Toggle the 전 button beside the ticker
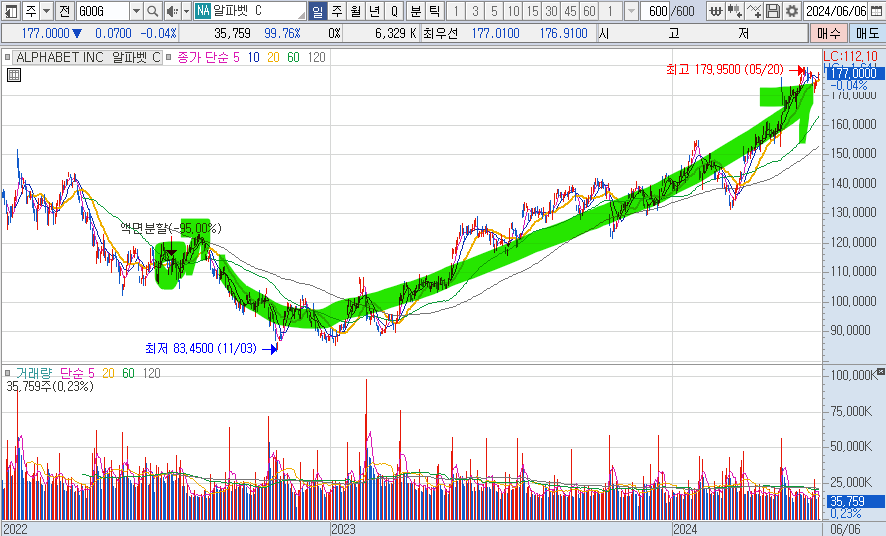 coord(64,11)
